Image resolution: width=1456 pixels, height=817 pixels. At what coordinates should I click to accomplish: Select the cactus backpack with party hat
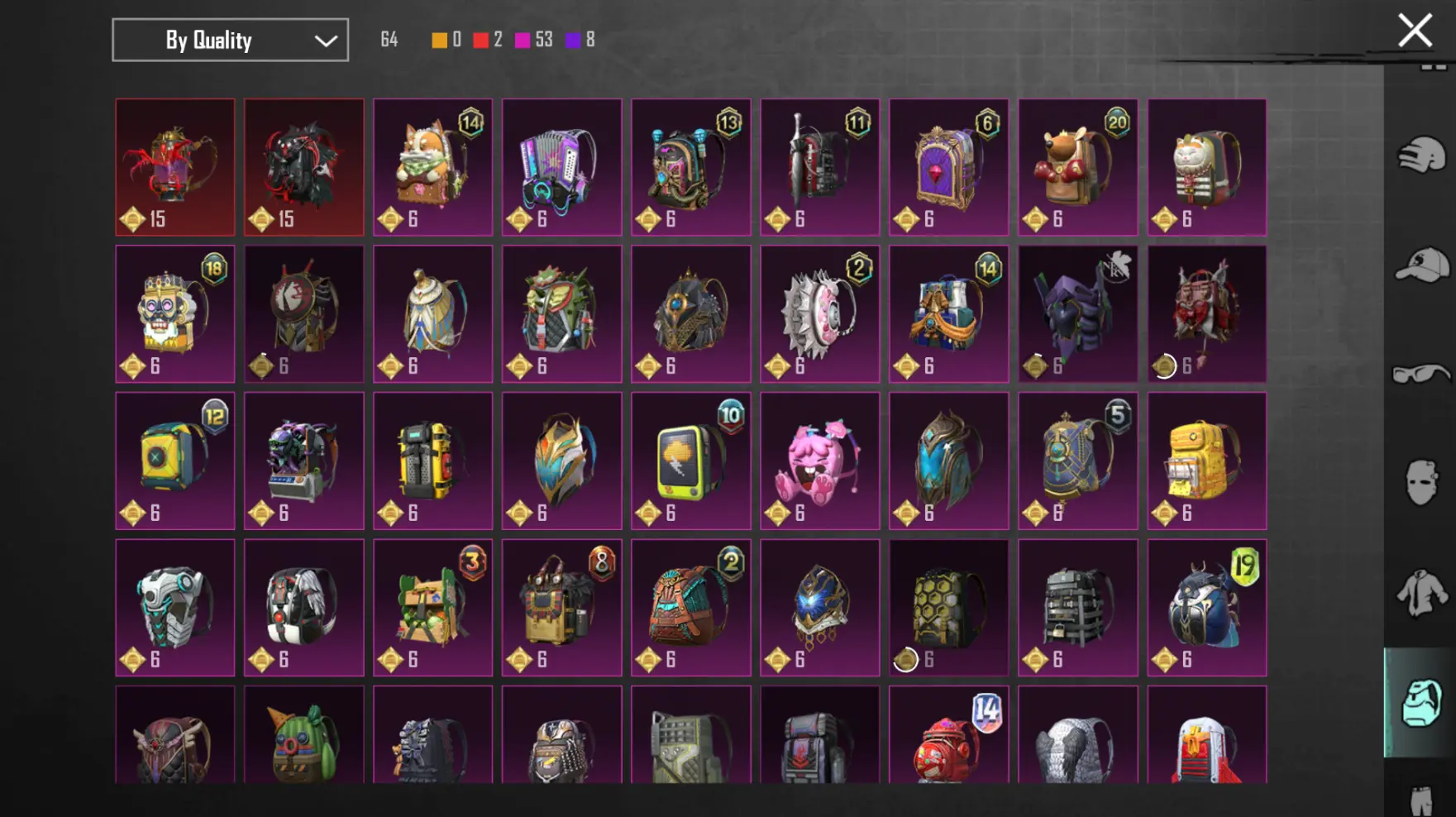point(303,734)
